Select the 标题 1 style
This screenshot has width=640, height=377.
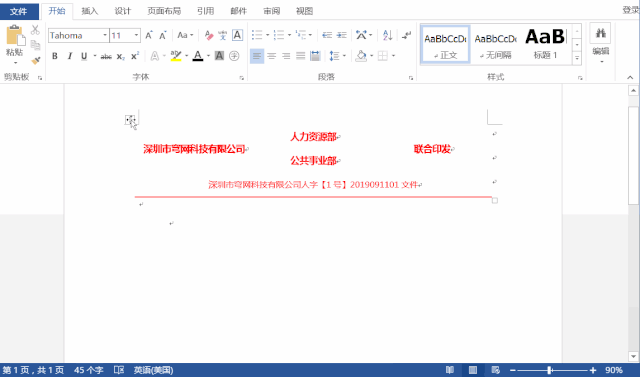pyautogui.click(x=546, y=44)
